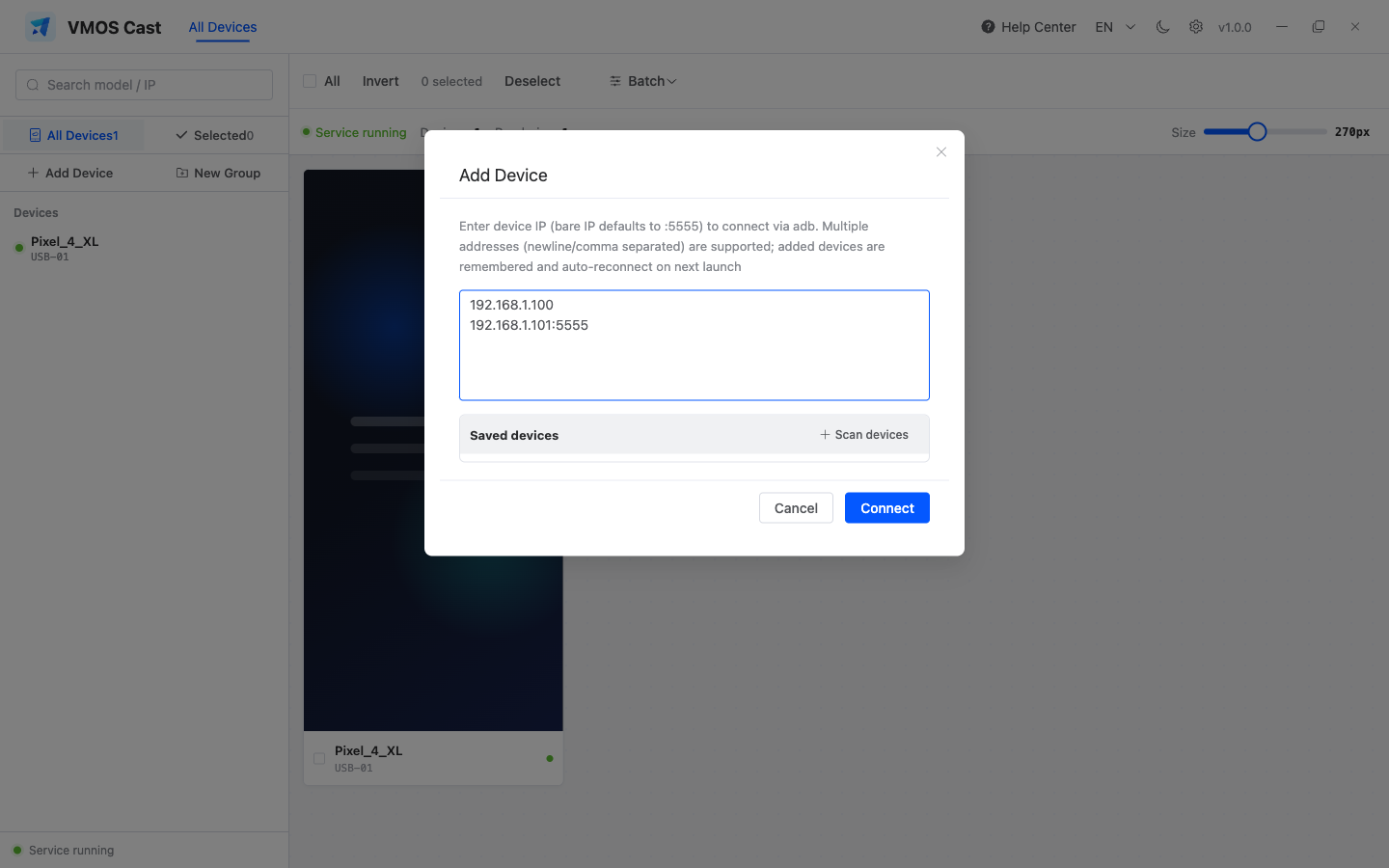Click the bottom Service running status
This screenshot has width=1389, height=868.
[x=64, y=851]
